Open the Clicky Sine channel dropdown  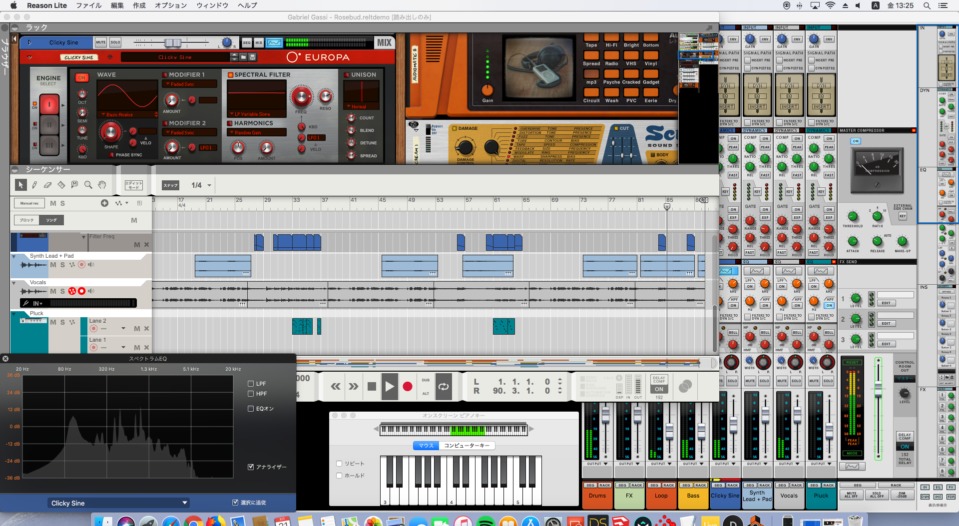coord(119,503)
